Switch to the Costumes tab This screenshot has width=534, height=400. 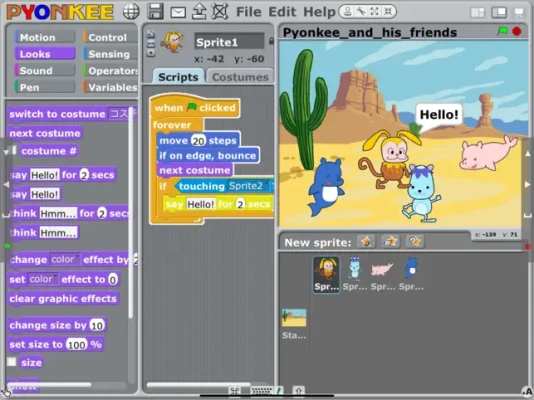pyautogui.click(x=240, y=77)
